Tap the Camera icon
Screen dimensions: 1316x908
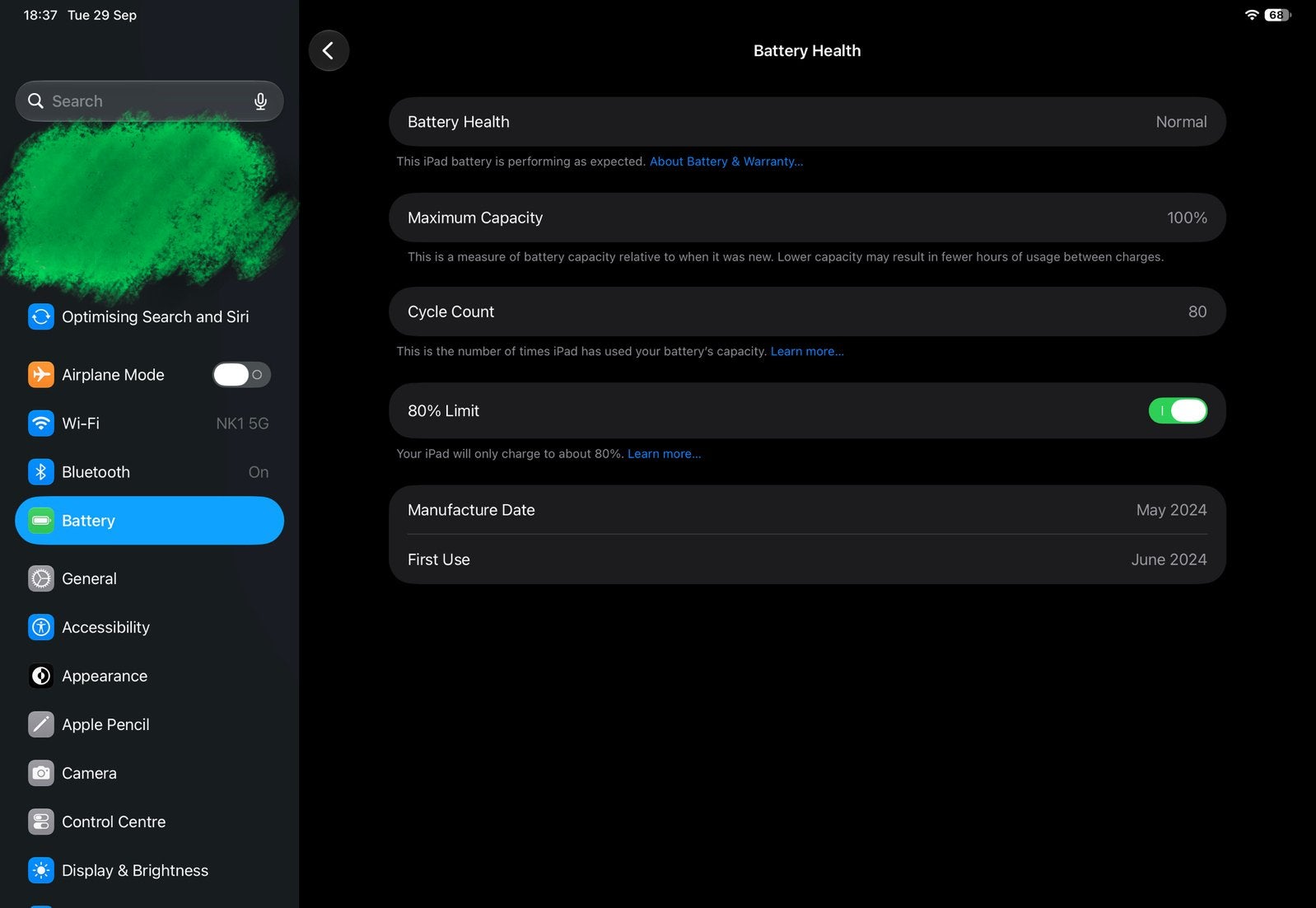click(x=41, y=773)
